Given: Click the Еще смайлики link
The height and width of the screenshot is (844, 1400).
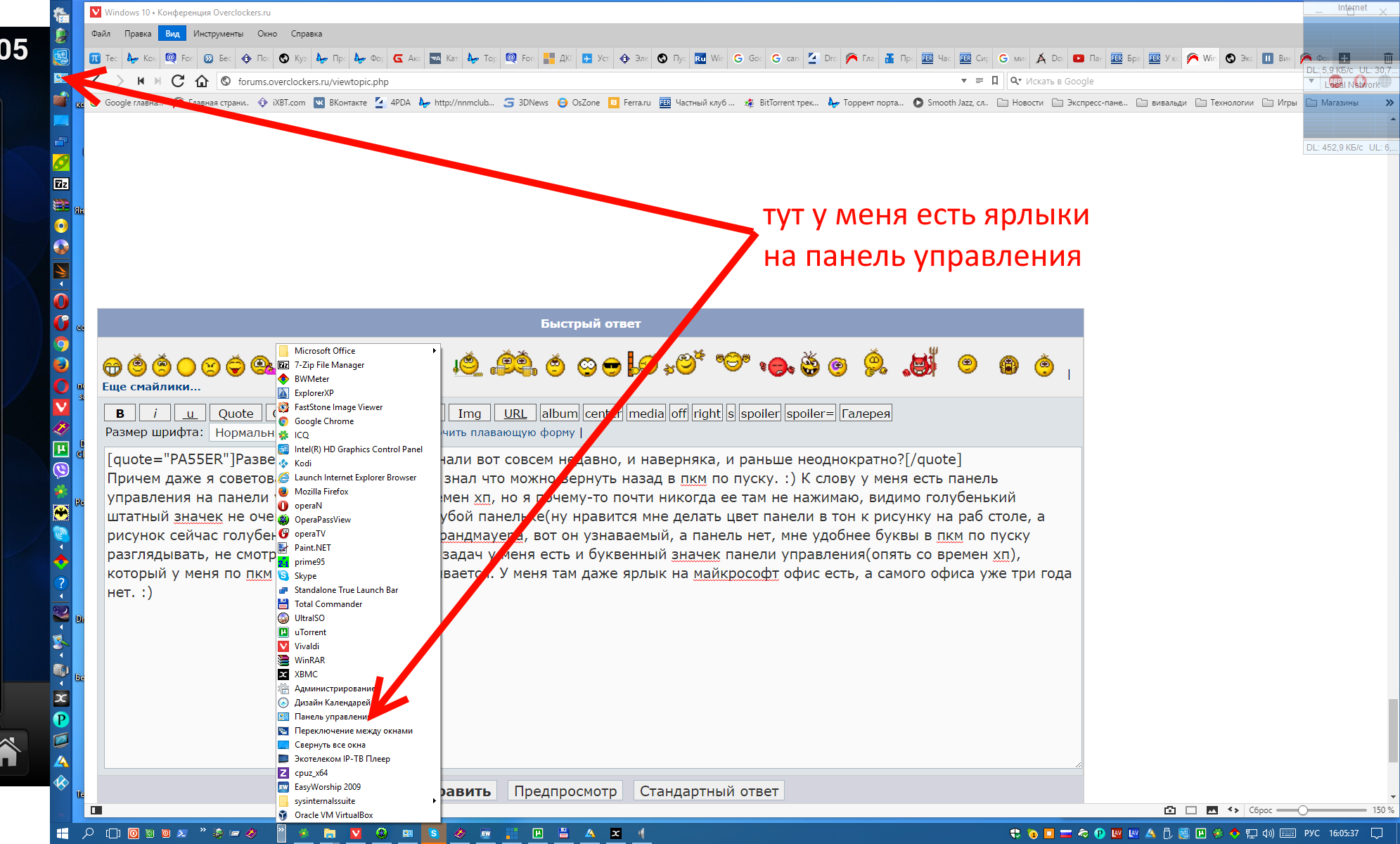Looking at the screenshot, I should (x=151, y=386).
